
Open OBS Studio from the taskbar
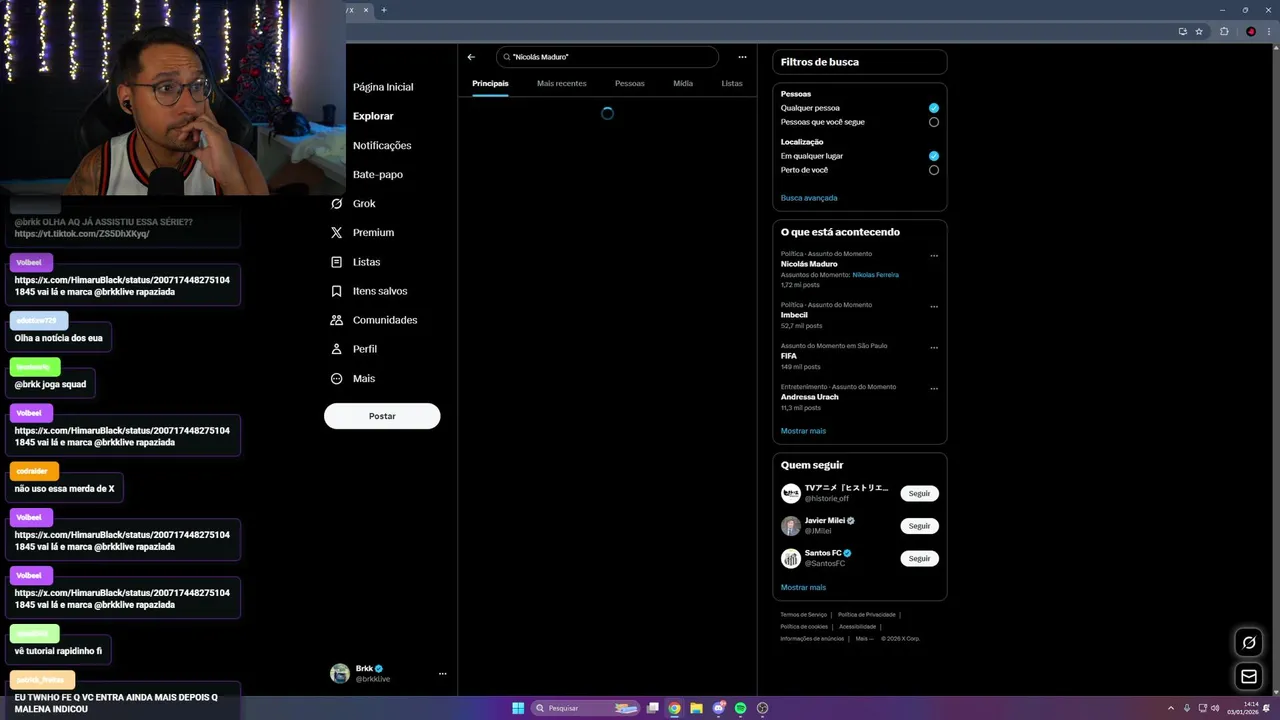[x=763, y=708]
